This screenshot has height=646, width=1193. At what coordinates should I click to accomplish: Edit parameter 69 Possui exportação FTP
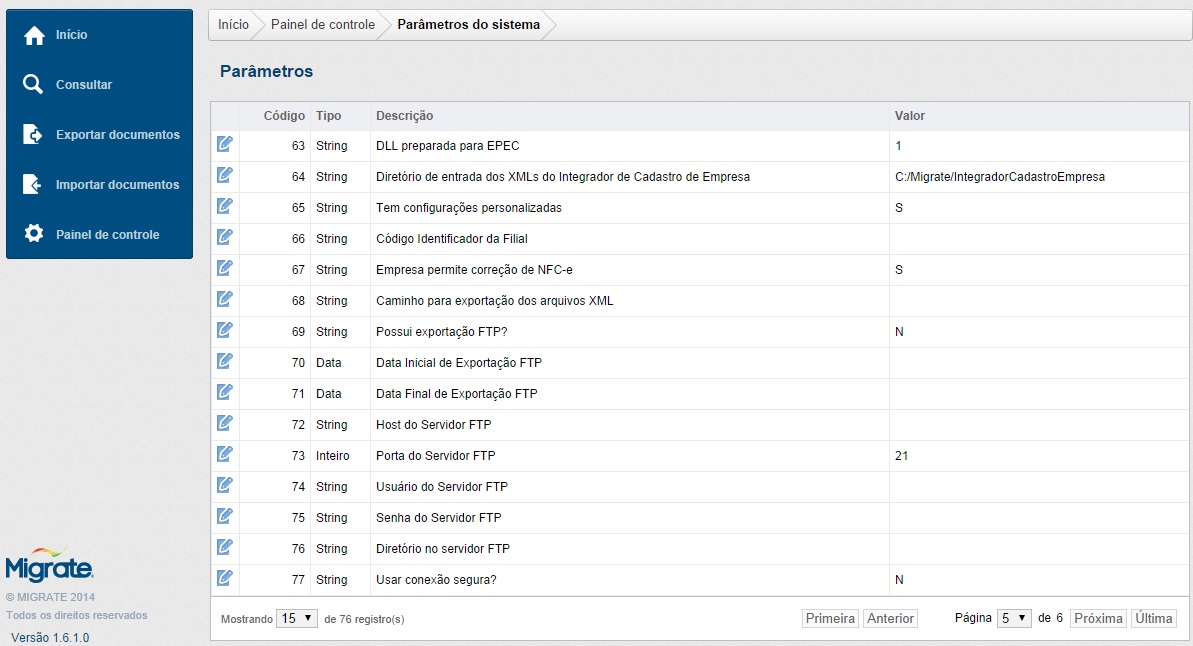224,330
